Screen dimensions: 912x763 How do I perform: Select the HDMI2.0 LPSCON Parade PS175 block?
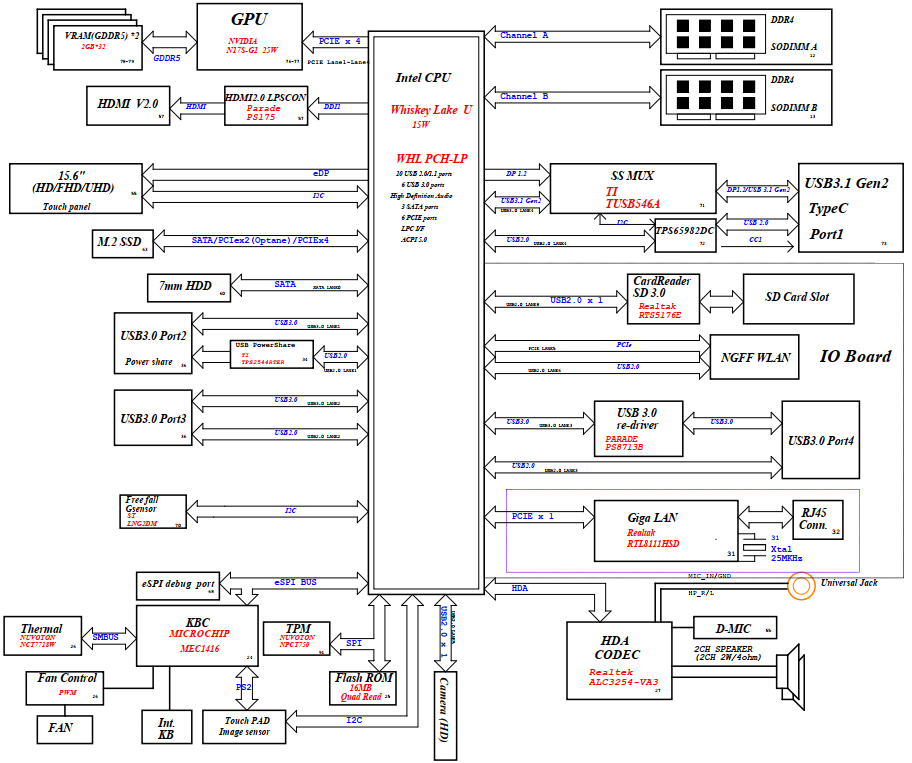coord(266,106)
